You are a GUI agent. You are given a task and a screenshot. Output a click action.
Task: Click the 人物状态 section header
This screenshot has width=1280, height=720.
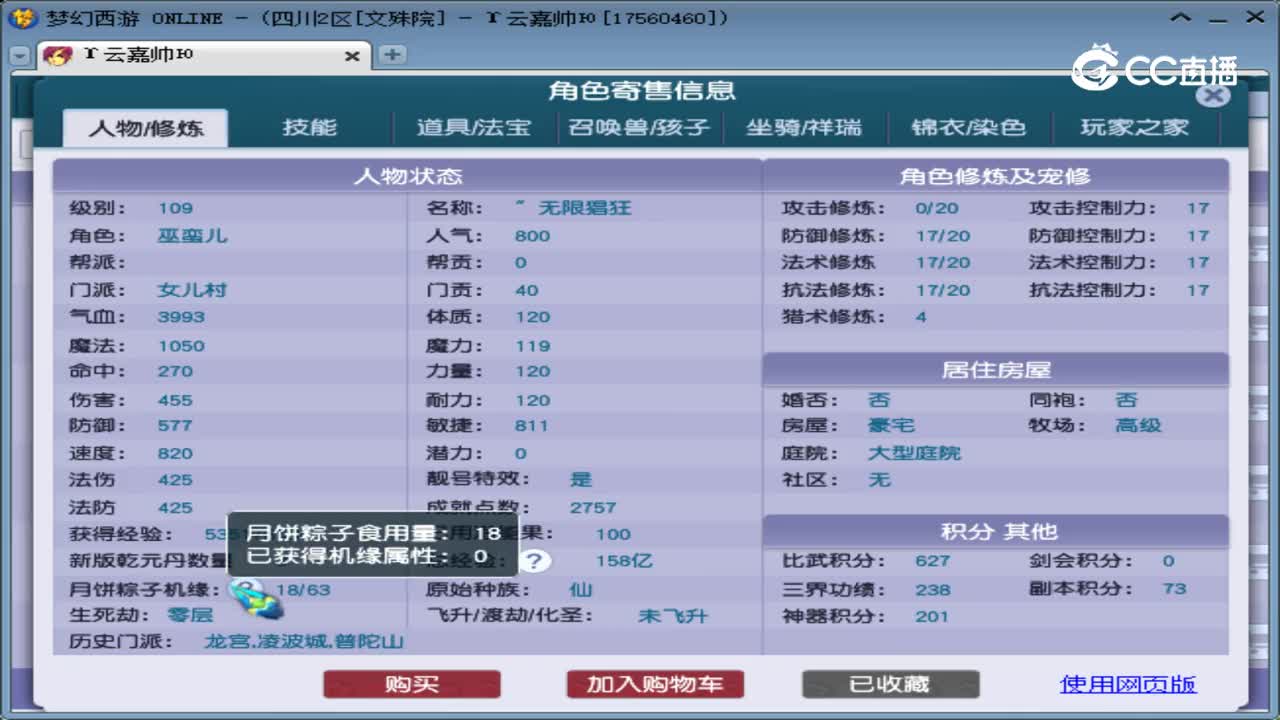coord(408,176)
